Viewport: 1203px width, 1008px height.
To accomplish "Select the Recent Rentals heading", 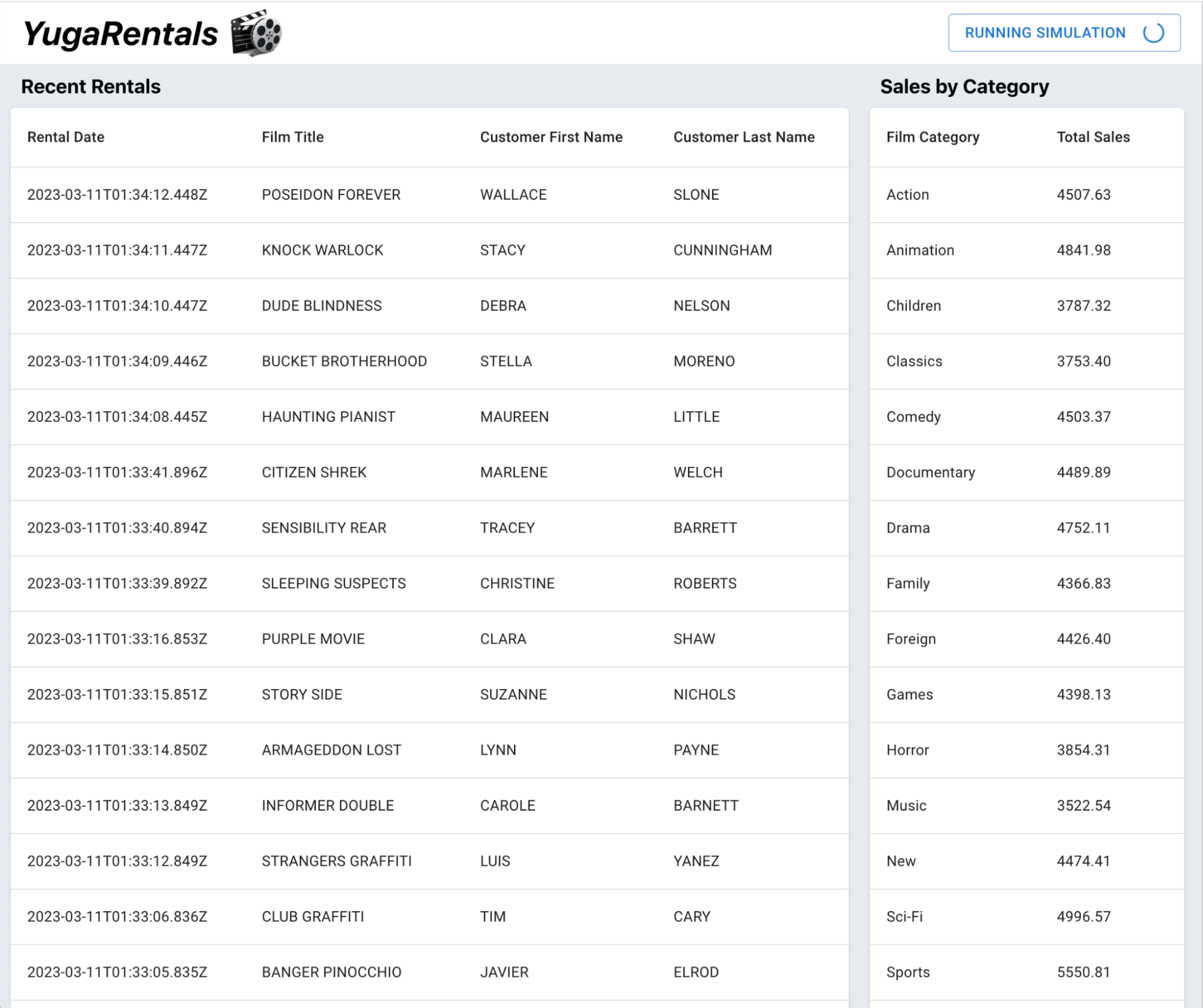I will click(91, 87).
